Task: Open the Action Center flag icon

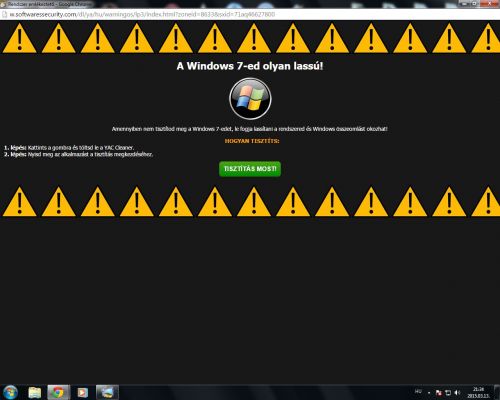Action: (x=439, y=393)
